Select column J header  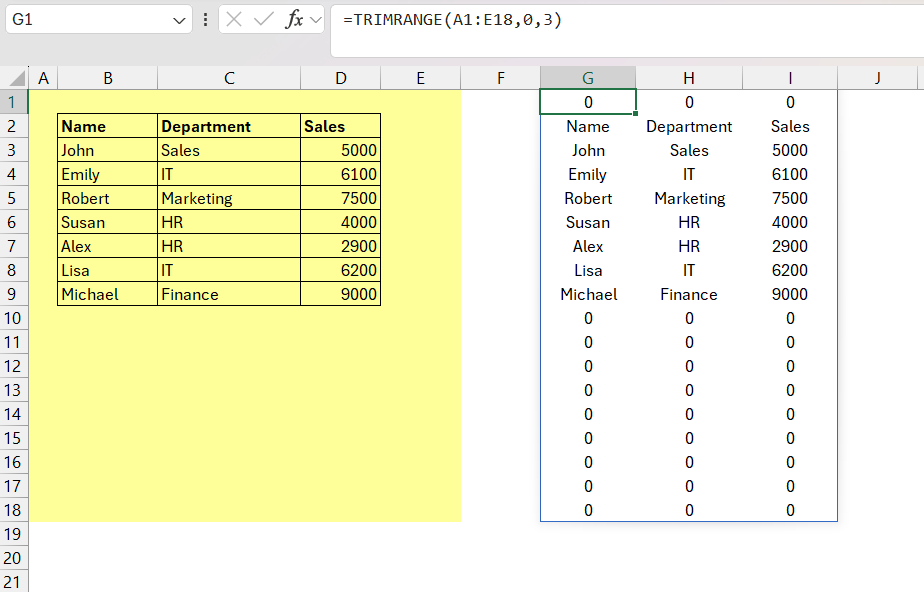[877, 78]
